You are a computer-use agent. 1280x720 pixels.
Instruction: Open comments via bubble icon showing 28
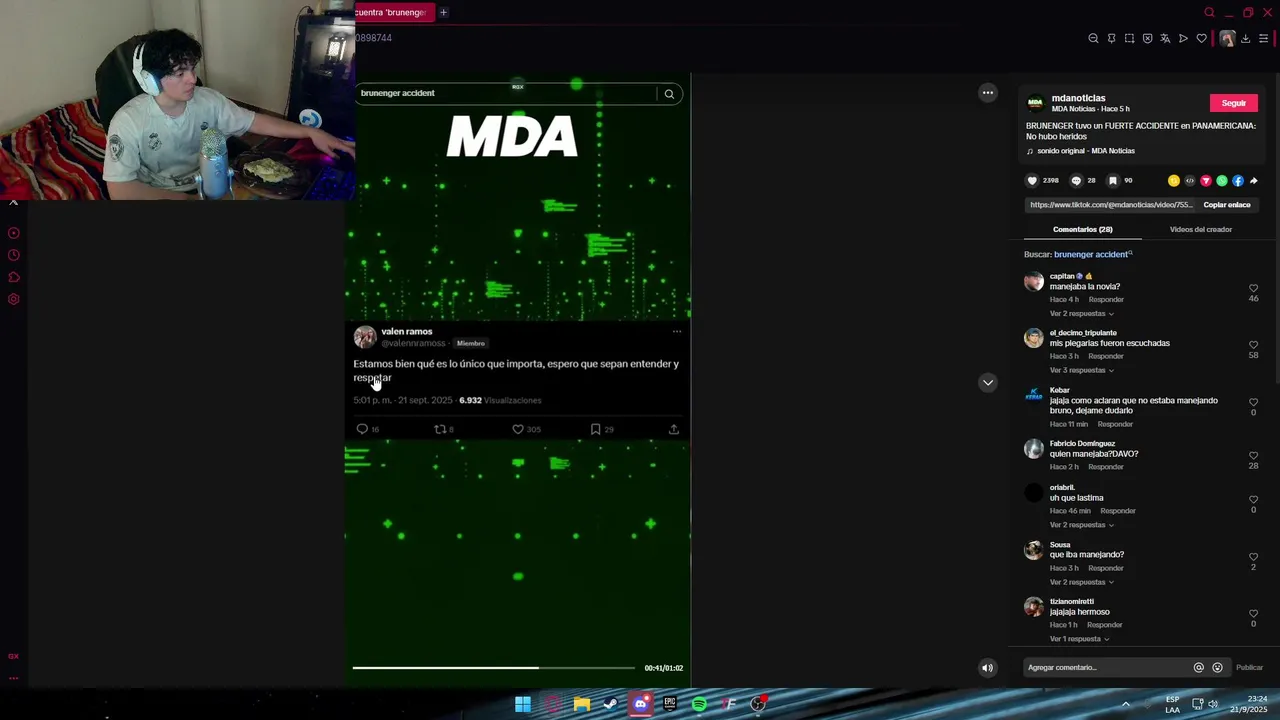1076,181
